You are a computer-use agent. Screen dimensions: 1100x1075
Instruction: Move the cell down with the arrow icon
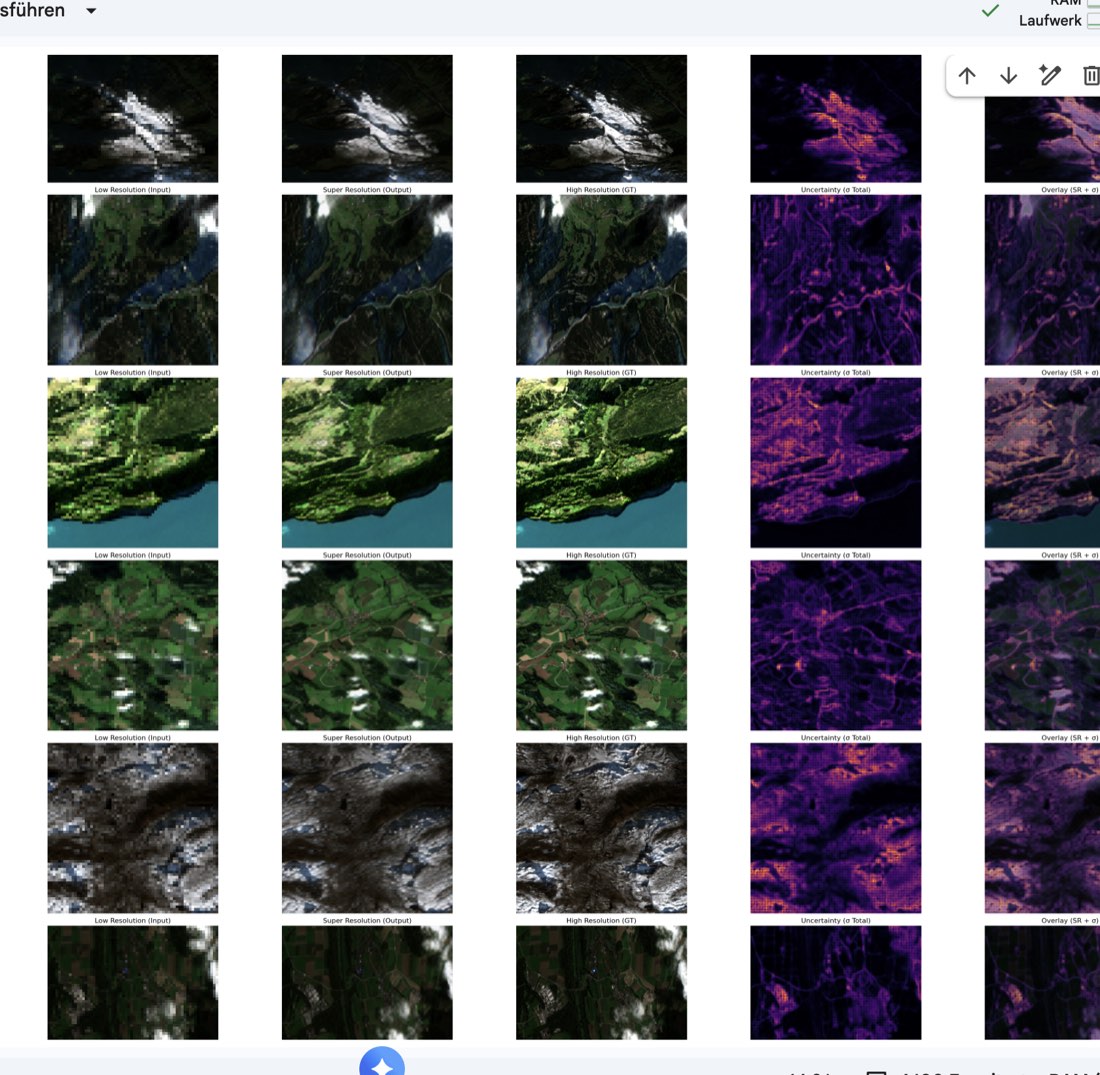tap(1008, 76)
